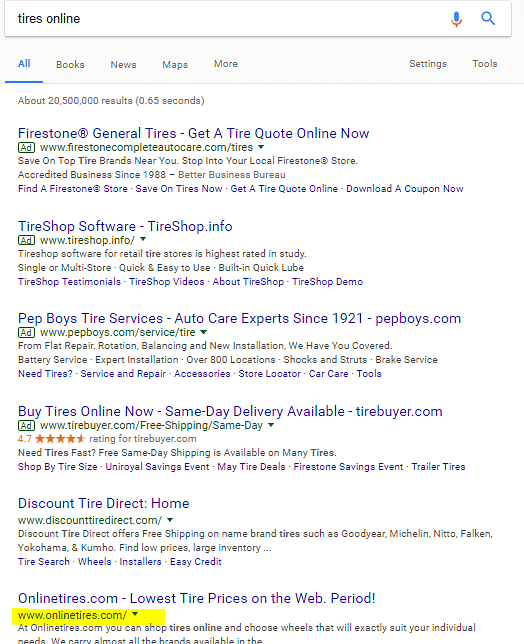
Task: Open May Tire Deals sitelink
Action: click(251, 467)
